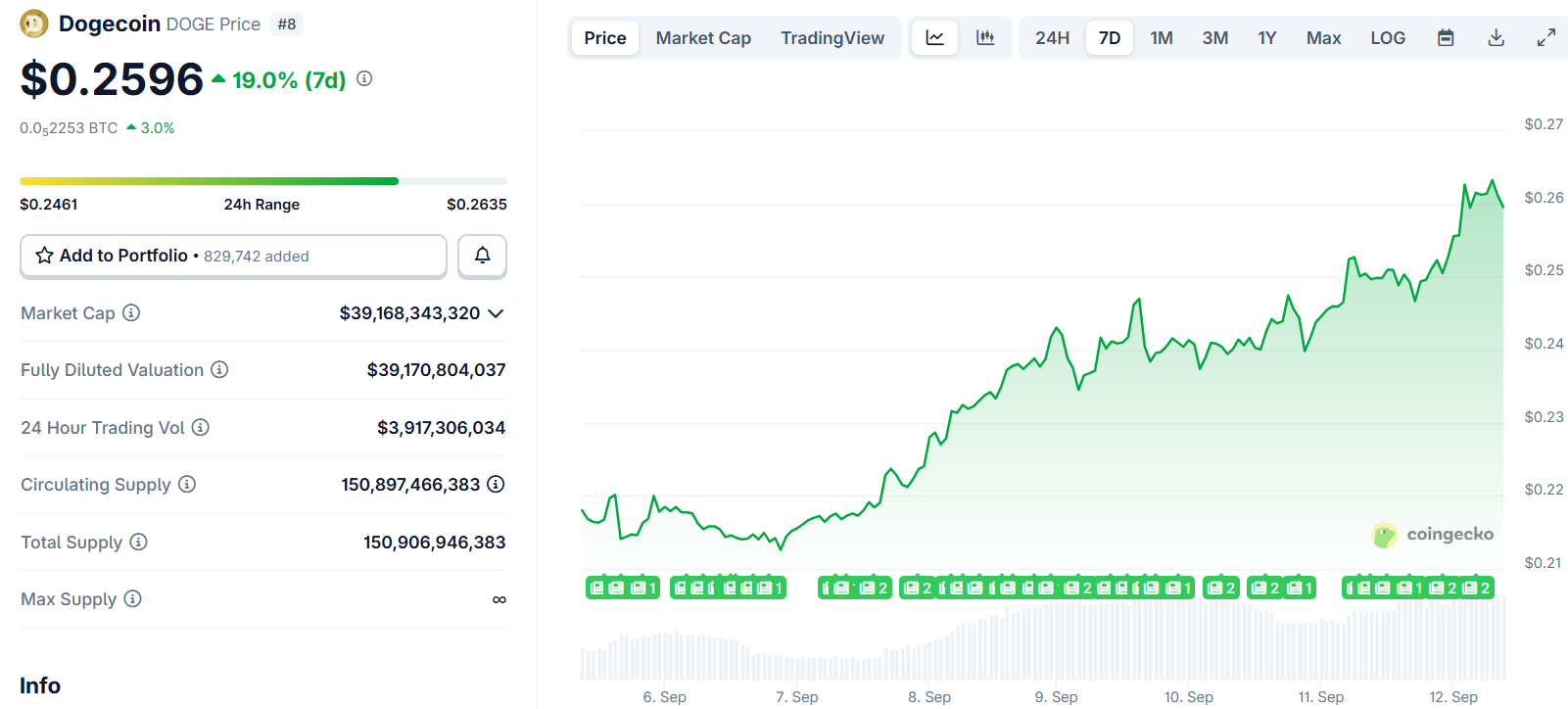Show Total Supply info tooltip
Image resolution: width=1568 pixels, height=709 pixels.
click(x=138, y=542)
